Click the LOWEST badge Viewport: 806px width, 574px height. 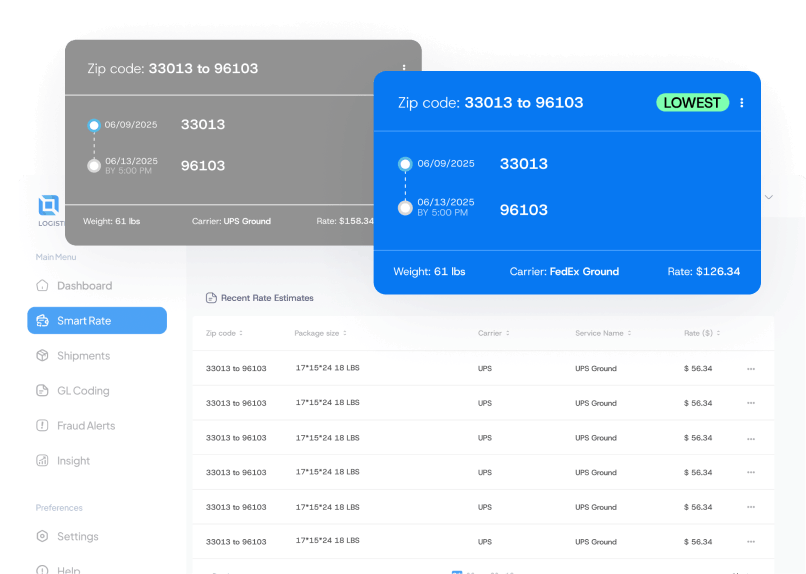pos(692,103)
